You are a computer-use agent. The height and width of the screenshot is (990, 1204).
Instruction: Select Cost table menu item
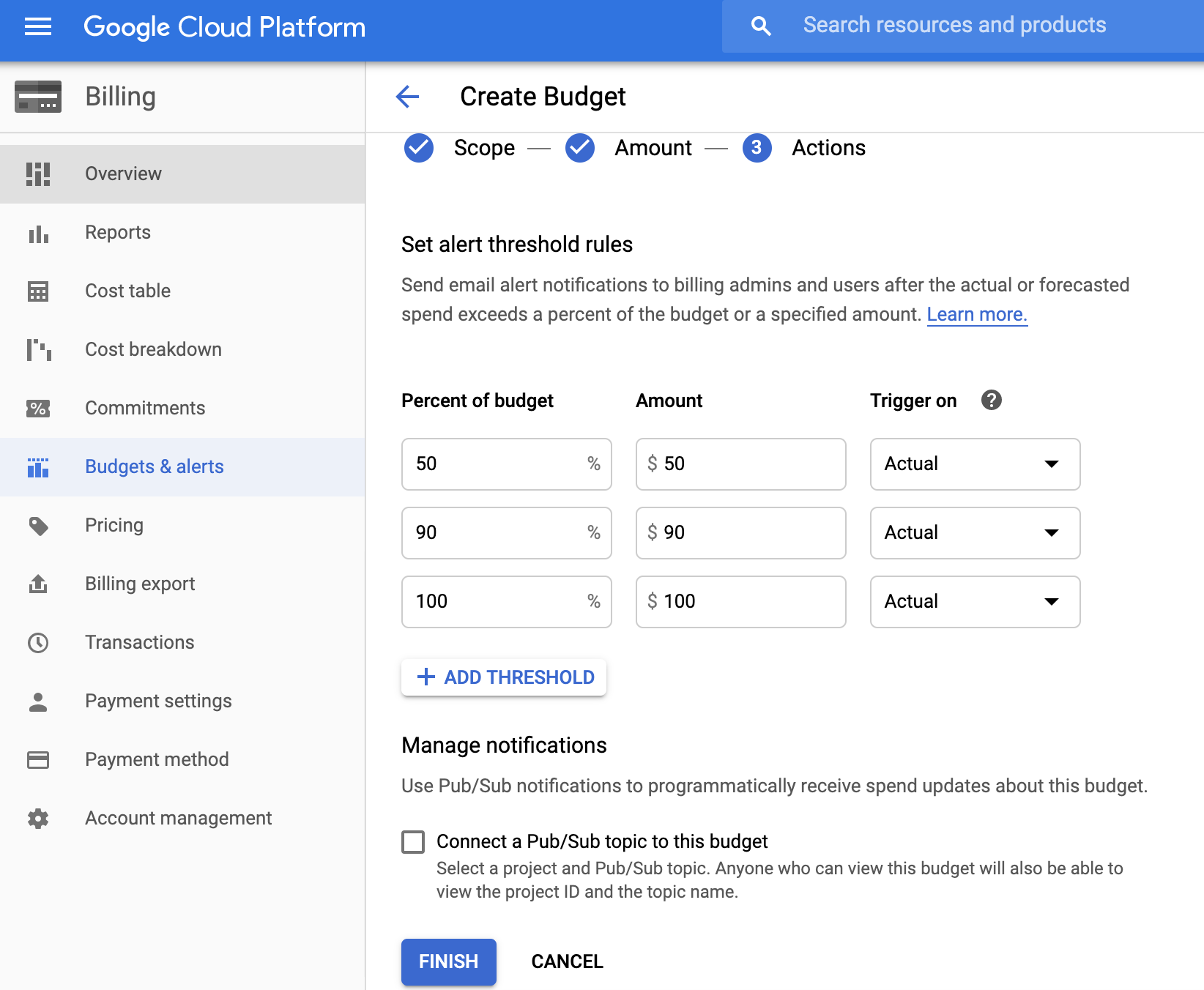[183, 291]
